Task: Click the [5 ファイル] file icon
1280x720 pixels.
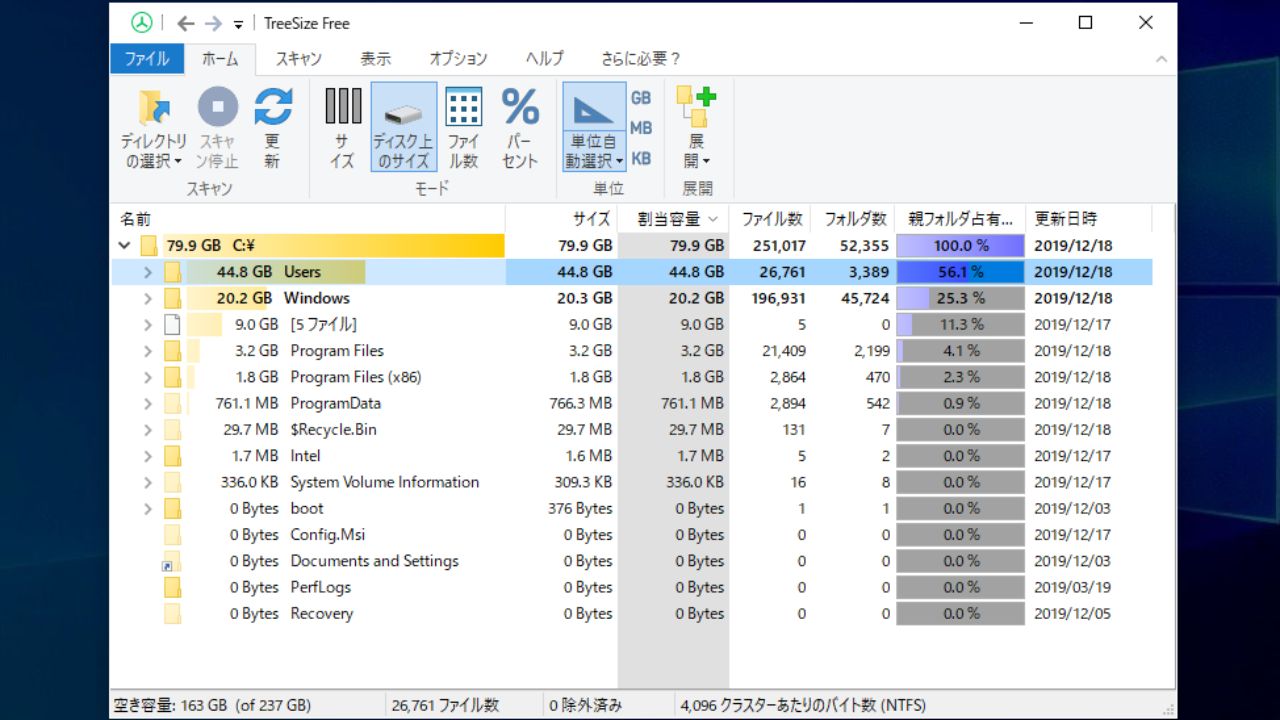Action: [173, 324]
